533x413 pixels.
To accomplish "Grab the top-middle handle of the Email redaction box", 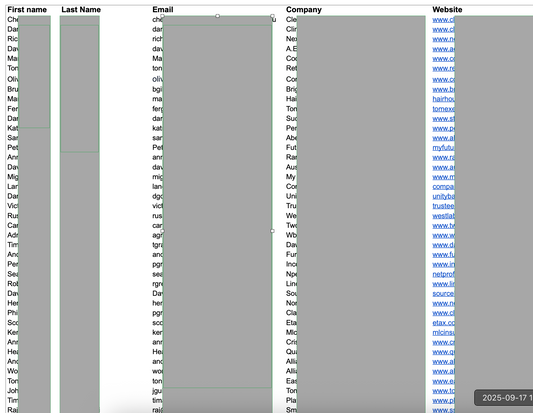I will pos(218,16).
